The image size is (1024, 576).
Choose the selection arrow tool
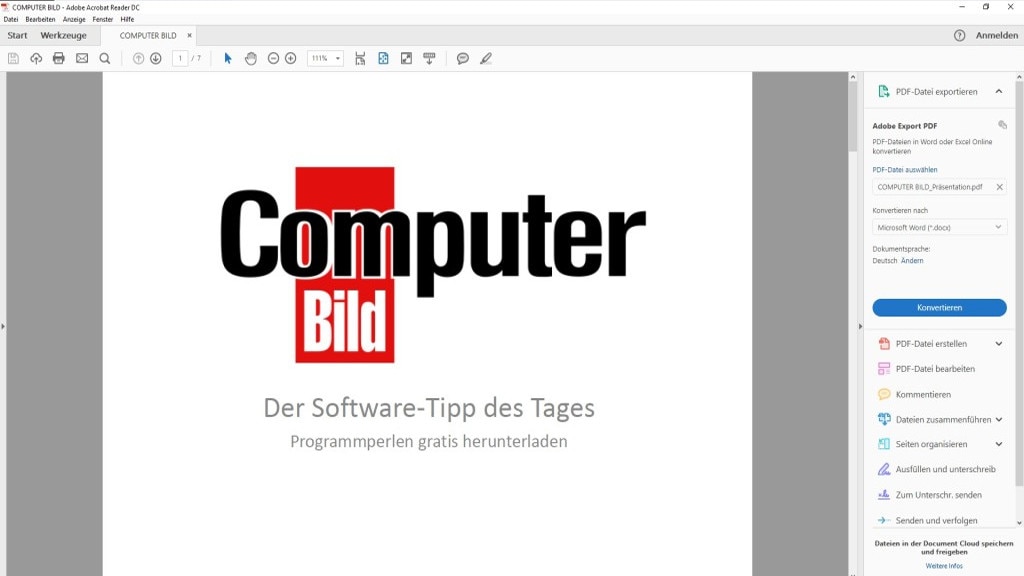(228, 59)
